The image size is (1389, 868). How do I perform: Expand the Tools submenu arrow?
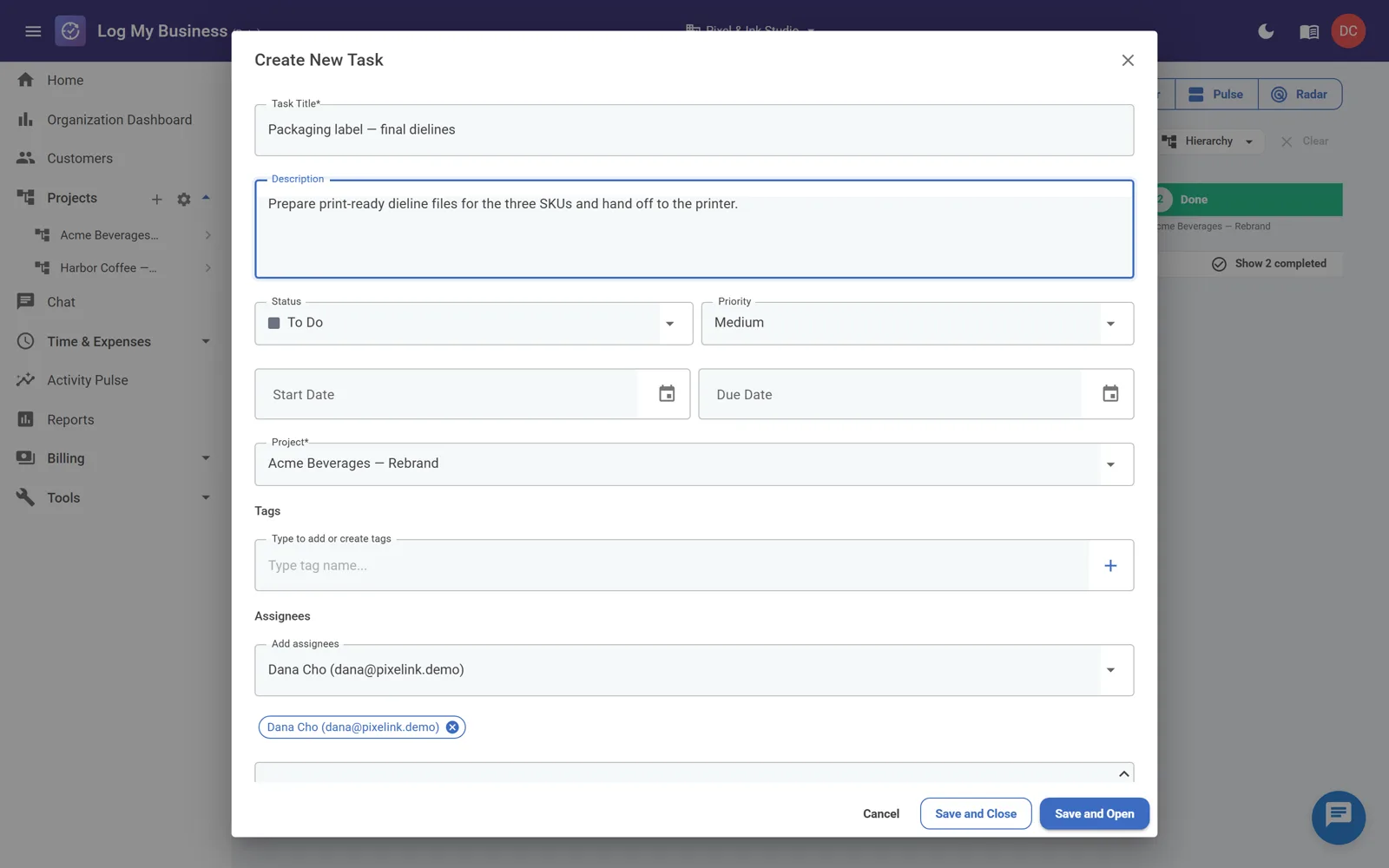[x=206, y=497]
